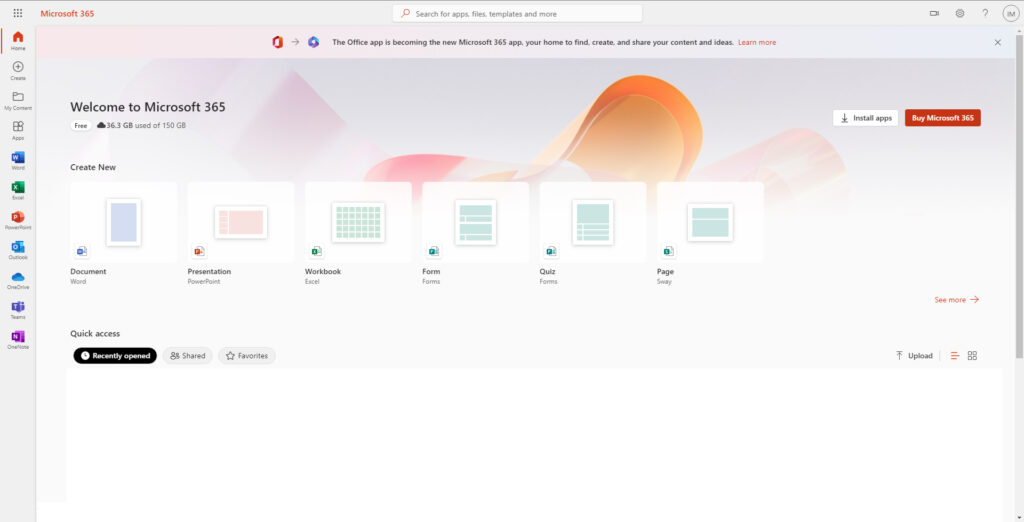Screen dimensions: 1024x522
Task: Show Favorites in Quick access
Action: point(247,356)
